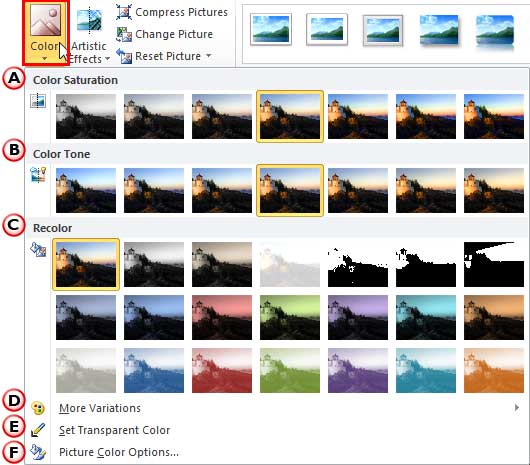Click the Compress Pictures label
Image resolution: width=530 pixels, height=465 pixels.
pos(182,12)
